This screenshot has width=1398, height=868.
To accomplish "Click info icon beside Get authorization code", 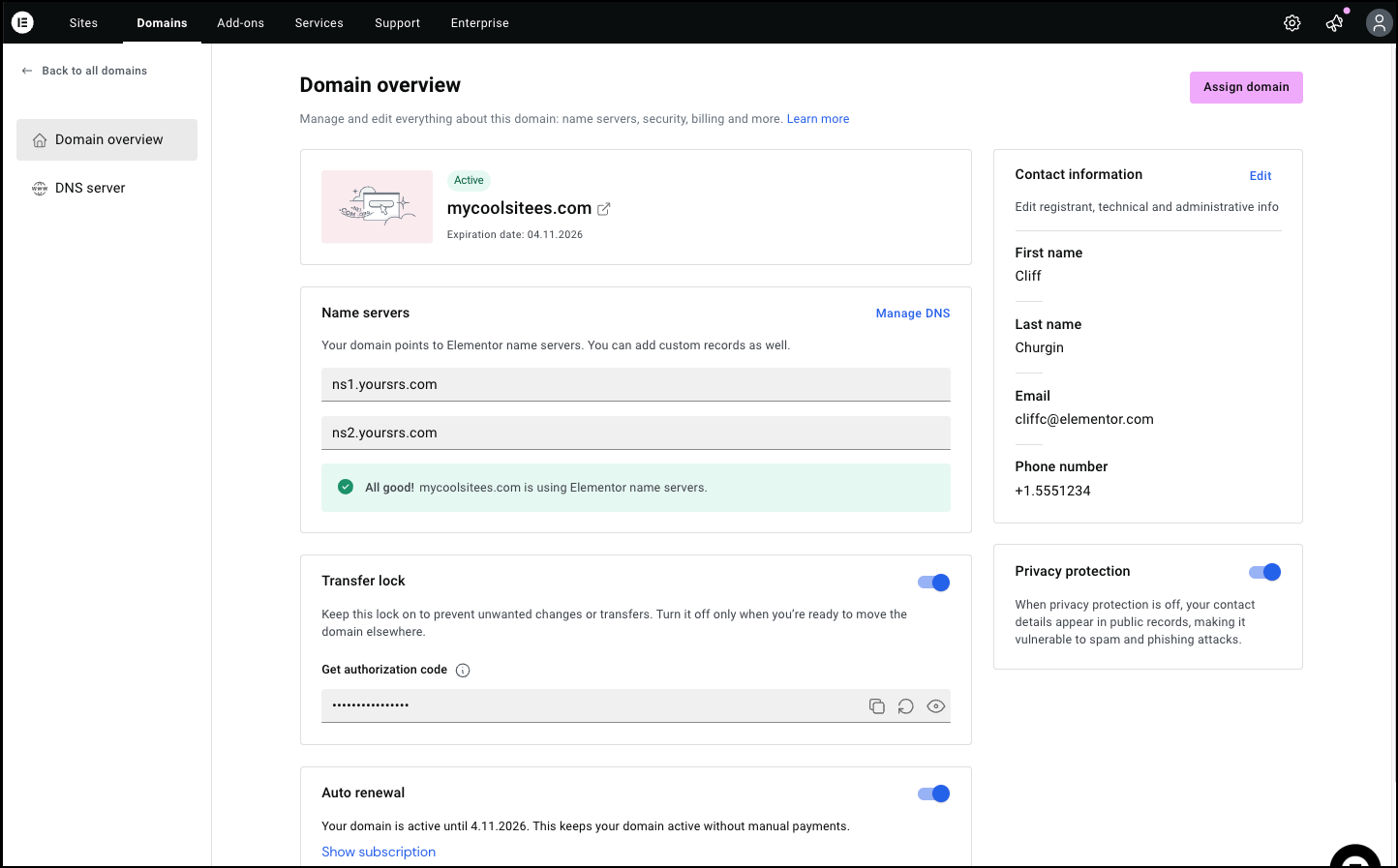I will (x=463, y=671).
